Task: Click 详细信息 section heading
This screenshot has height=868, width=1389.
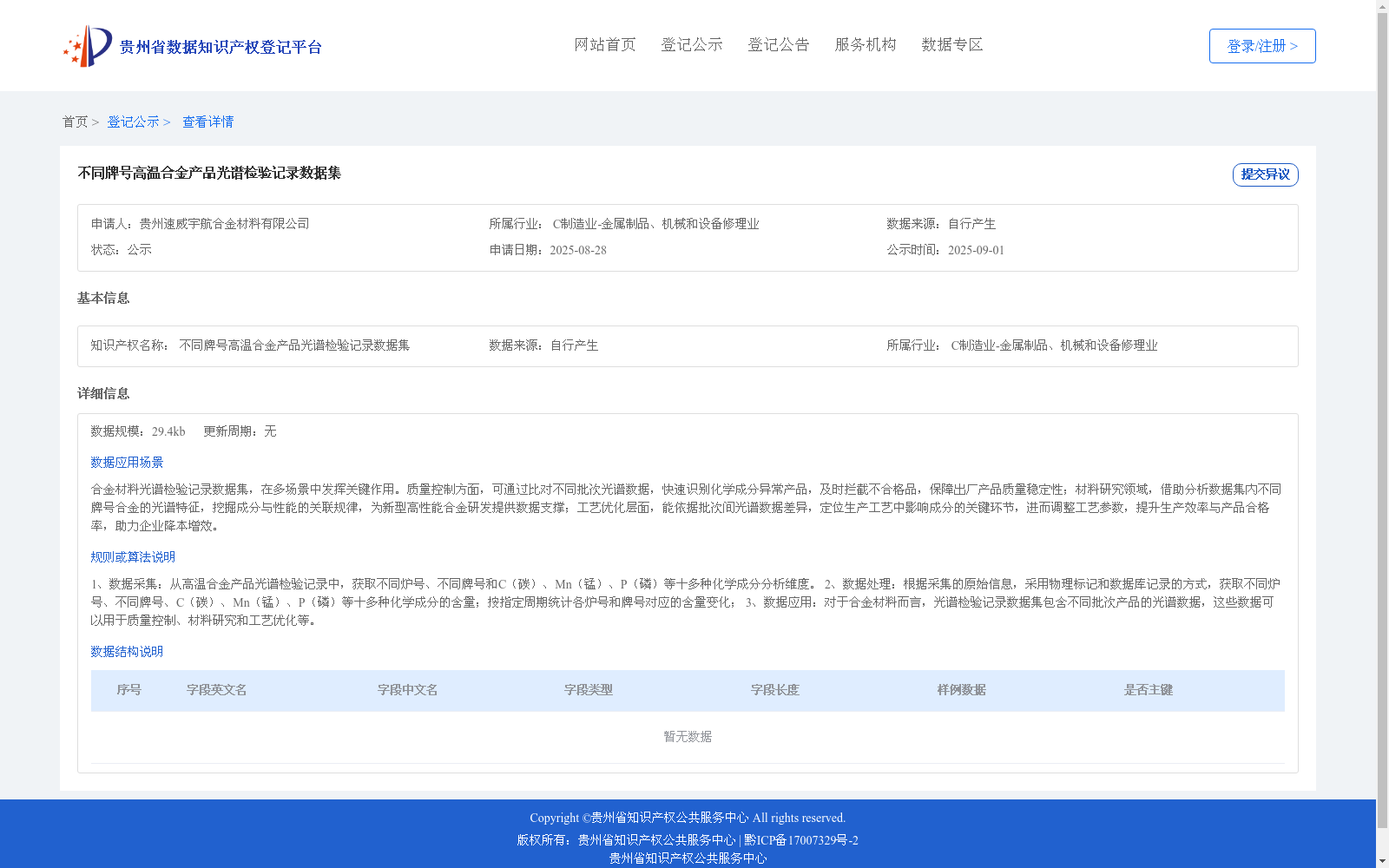Action: coord(103,394)
